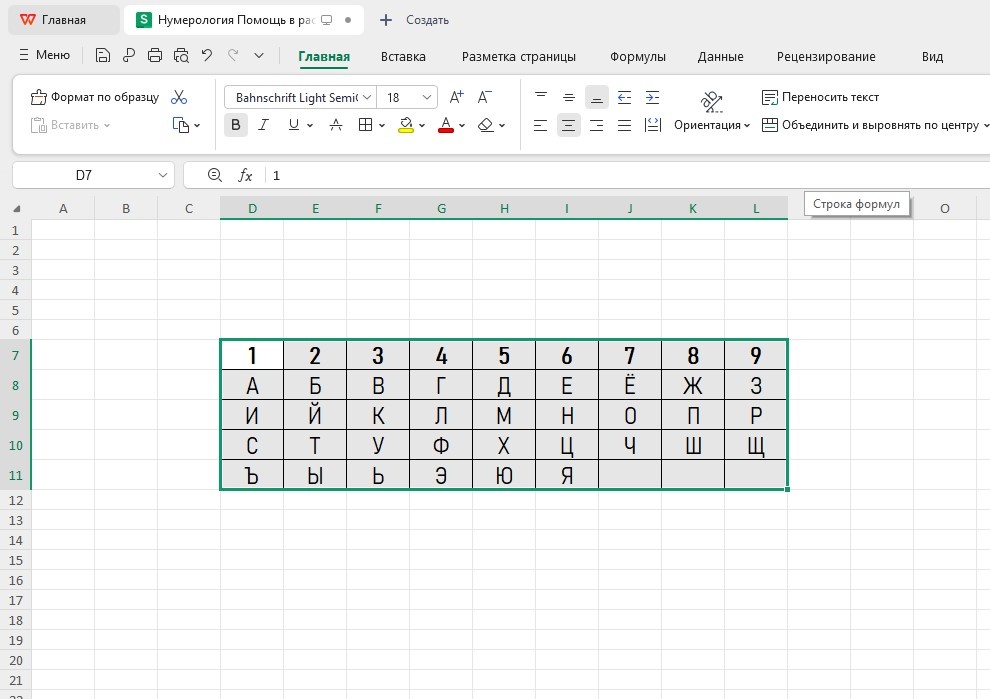Click the distributed alignment icon
This screenshot has width=990, height=699.
[652, 125]
